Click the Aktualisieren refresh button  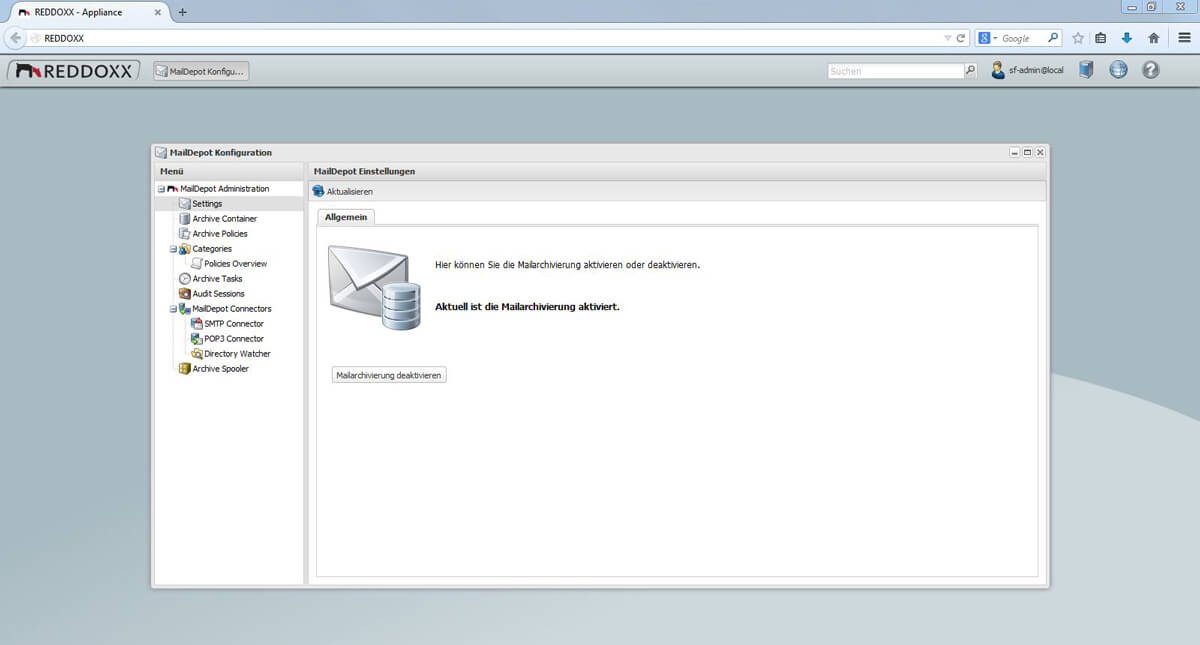click(x=343, y=191)
